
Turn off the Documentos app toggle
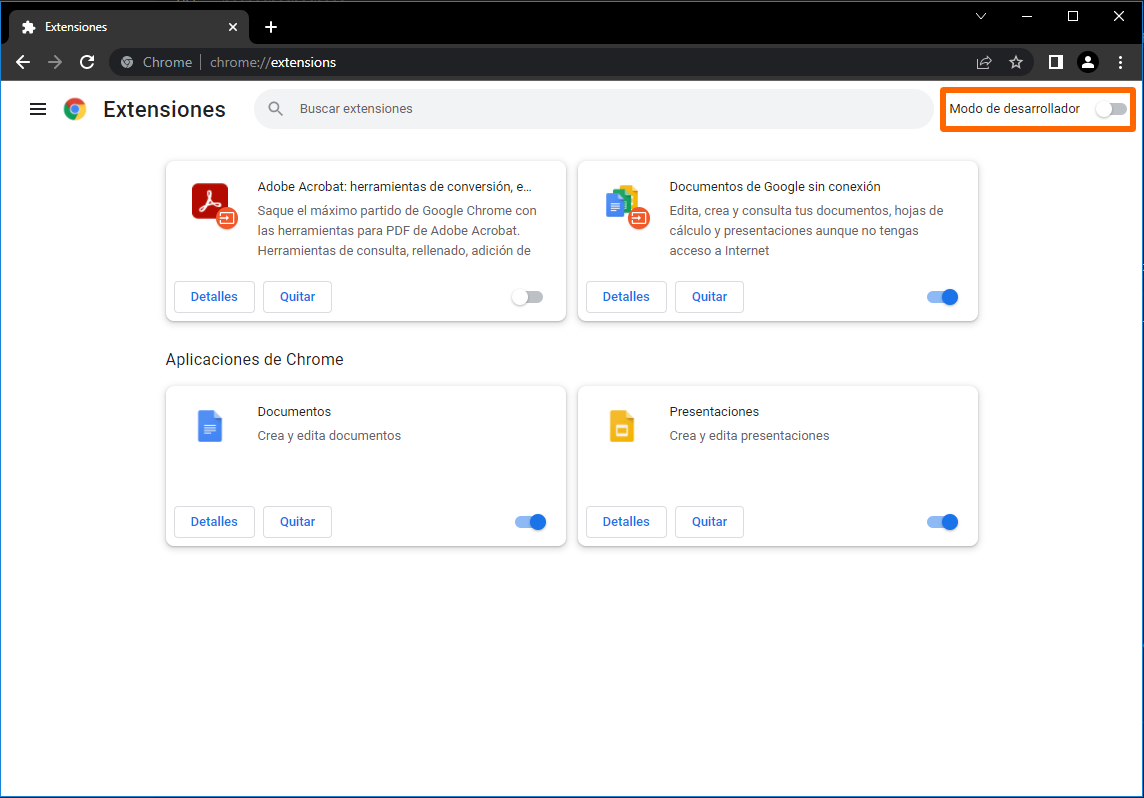(530, 522)
